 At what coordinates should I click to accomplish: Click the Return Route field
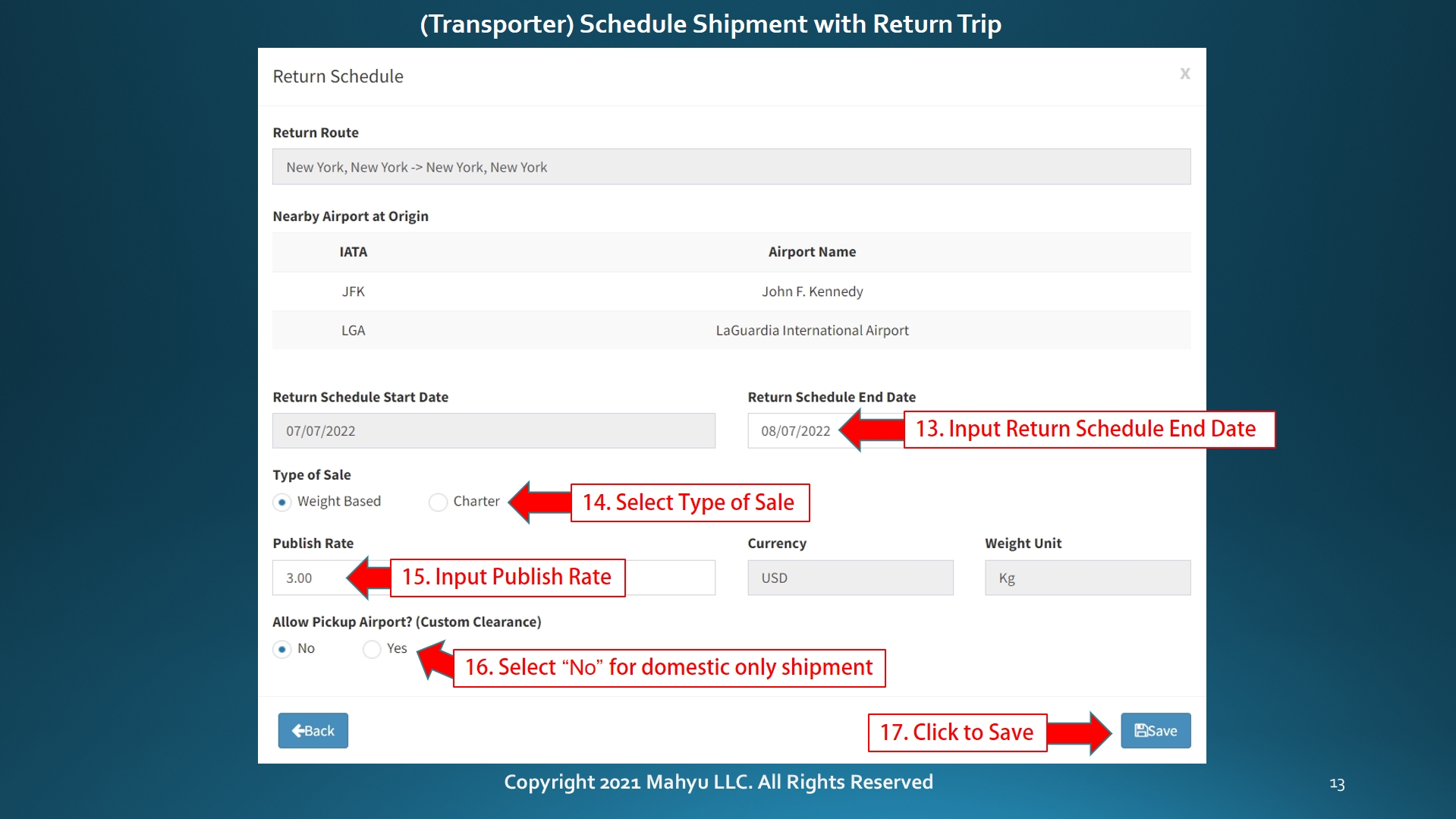[731, 166]
